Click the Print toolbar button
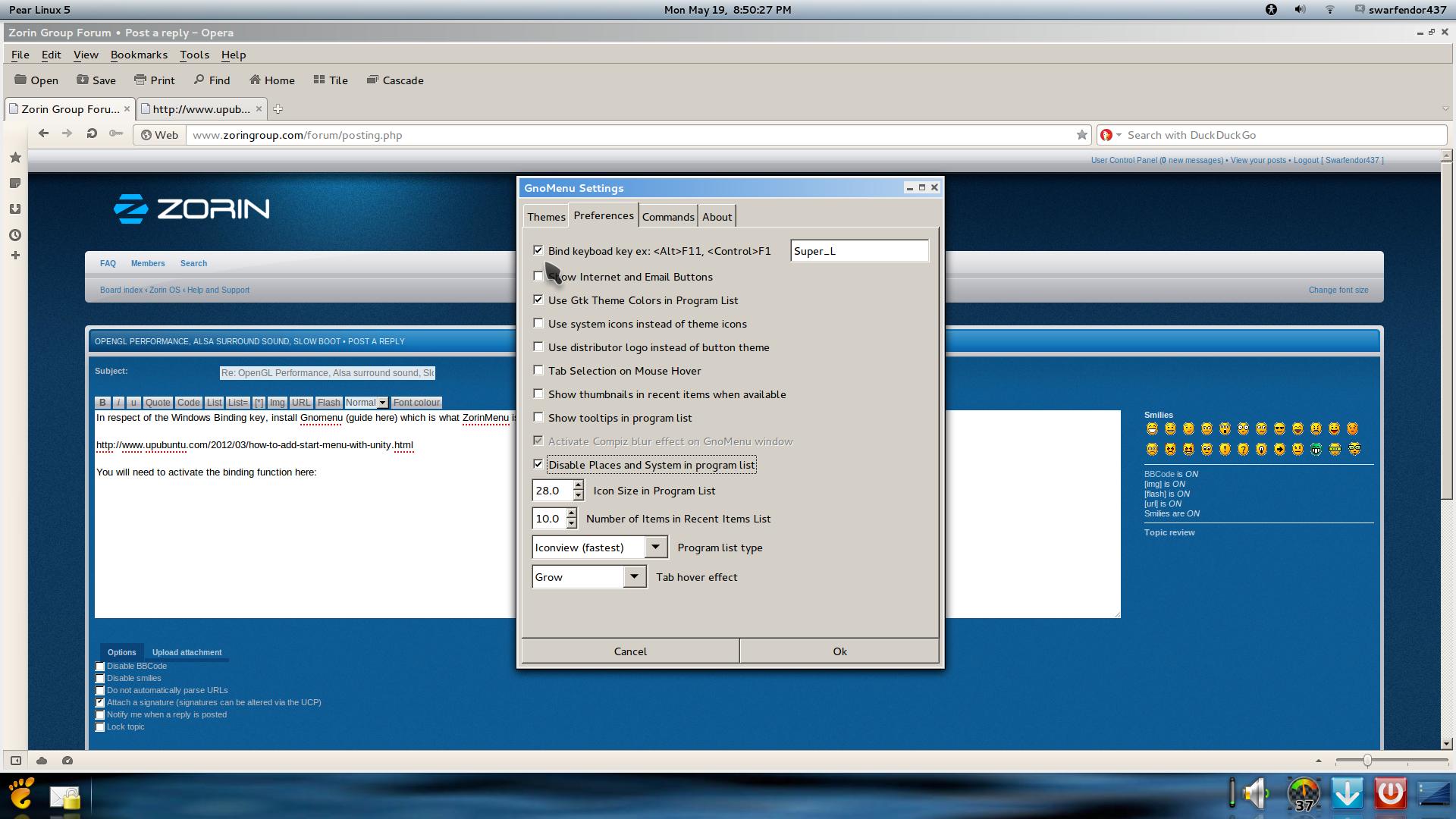This screenshot has height=819, width=1456. click(154, 80)
